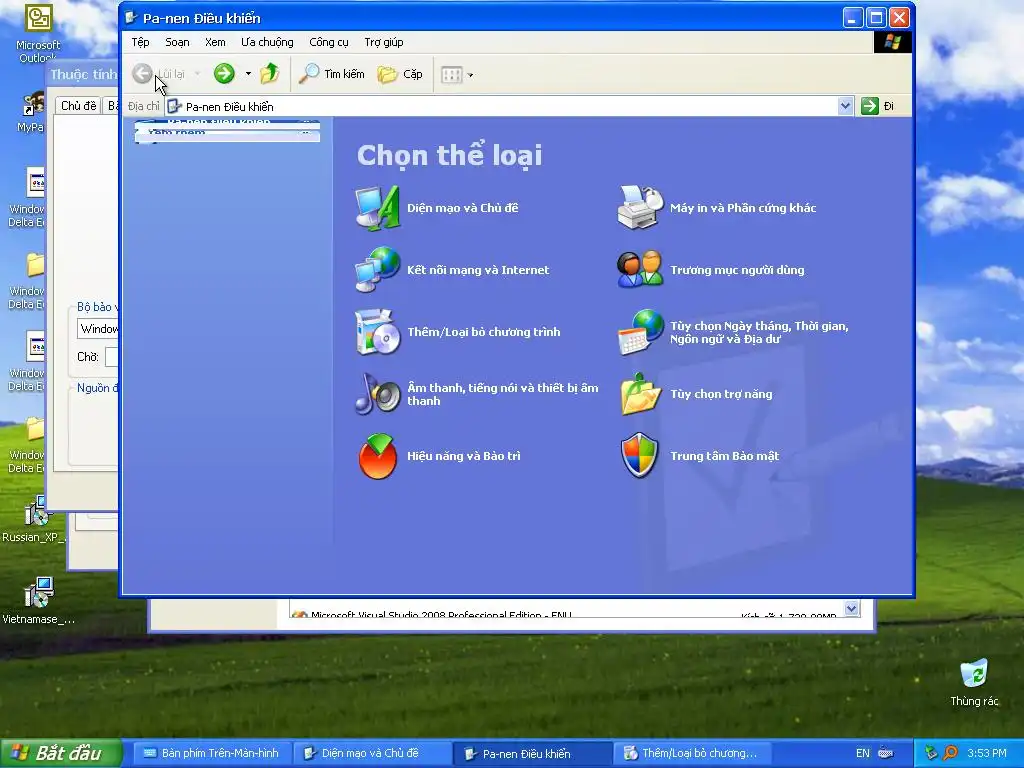The image size is (1024, 768).
Task: Click the Đi go button
Action: click(x=878, y=106)
